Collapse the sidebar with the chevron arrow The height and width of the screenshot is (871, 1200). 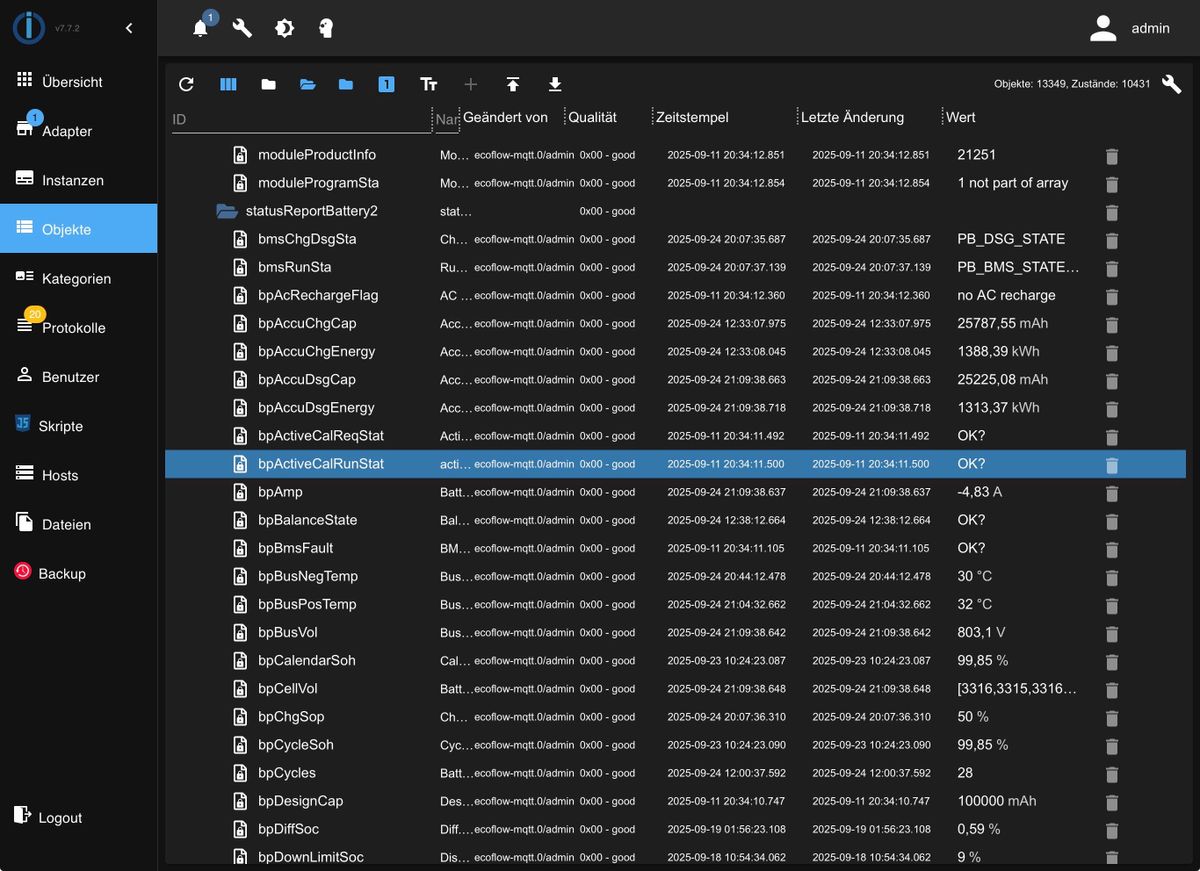(129, 28)
